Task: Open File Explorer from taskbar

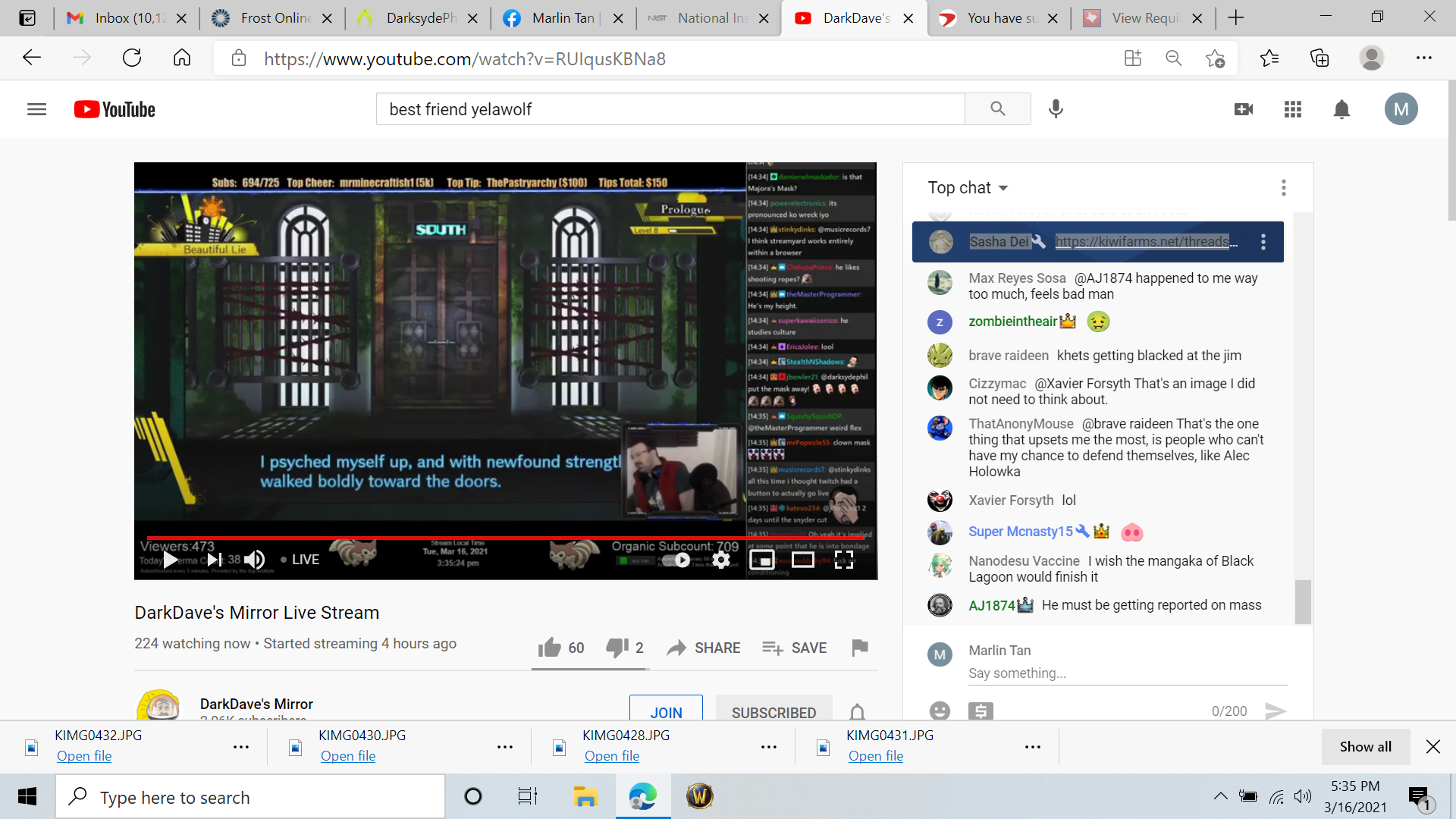Action: (585, 796)
